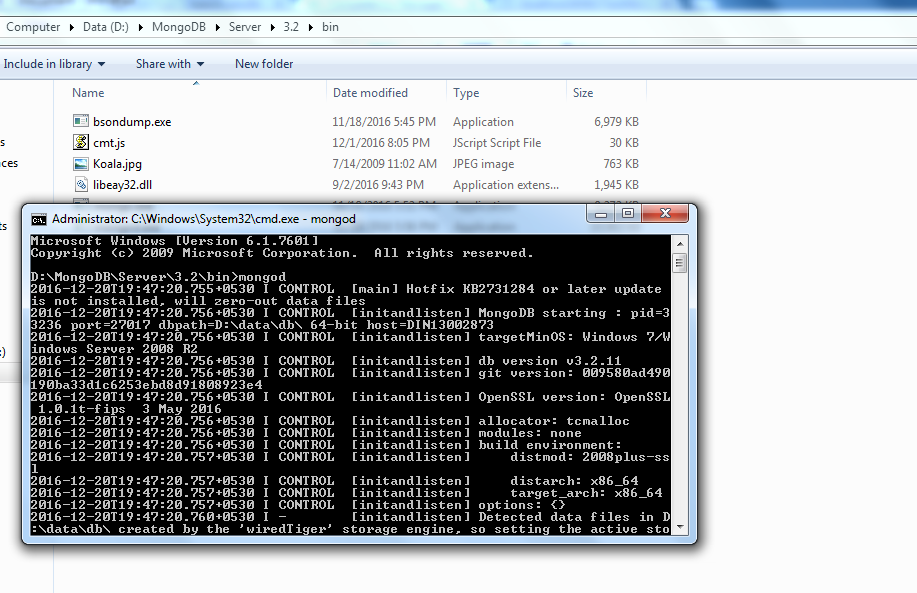Click the 'New folder' button
This screenshot has width=917, height=593.
264,64
